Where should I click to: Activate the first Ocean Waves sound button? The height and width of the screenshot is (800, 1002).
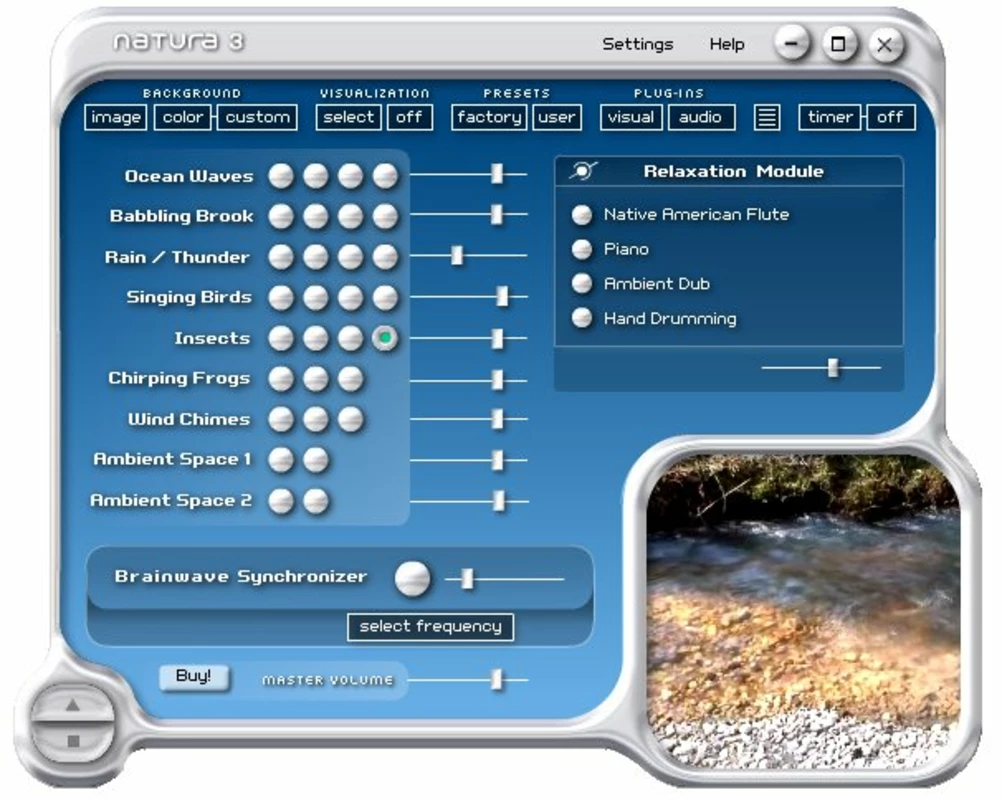coord(281,176)
